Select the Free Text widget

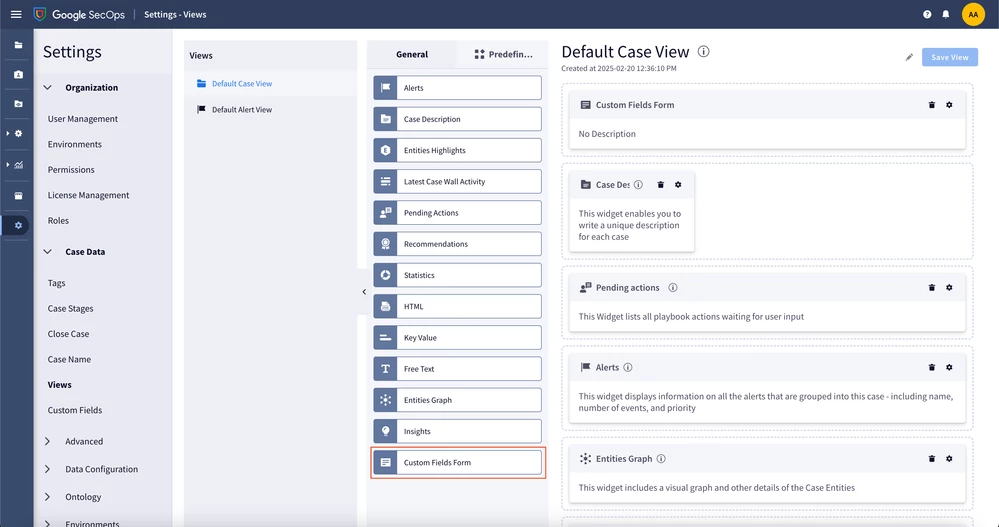457,369
